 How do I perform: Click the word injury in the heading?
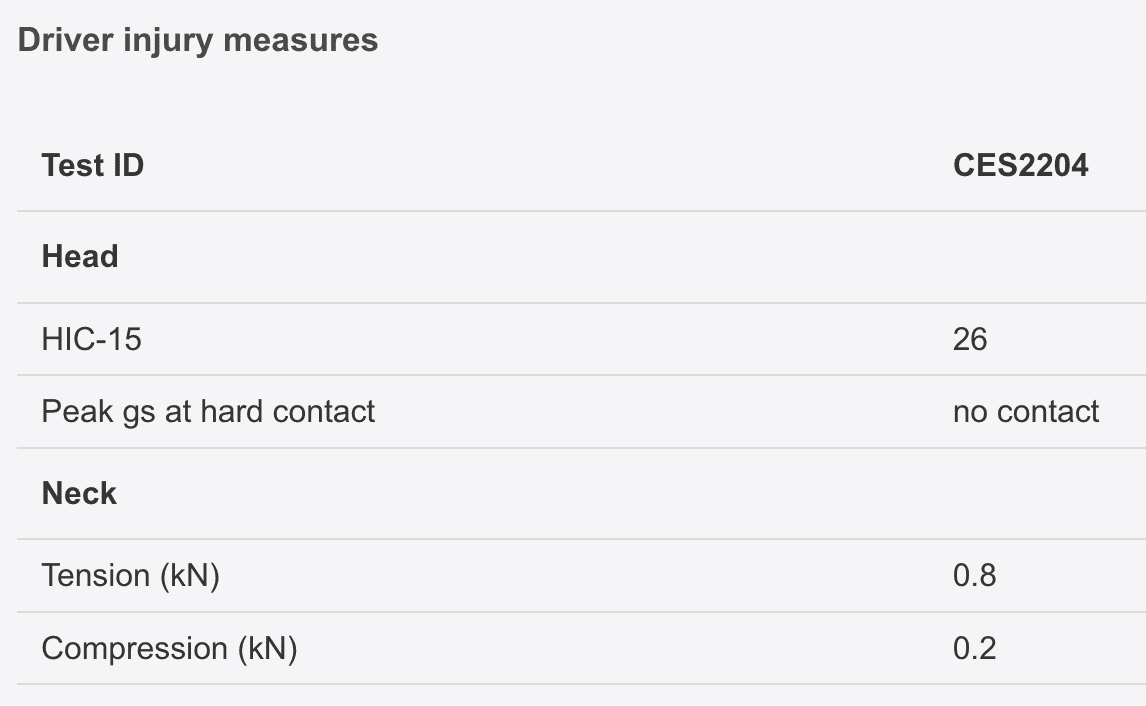tap(168, 41)
